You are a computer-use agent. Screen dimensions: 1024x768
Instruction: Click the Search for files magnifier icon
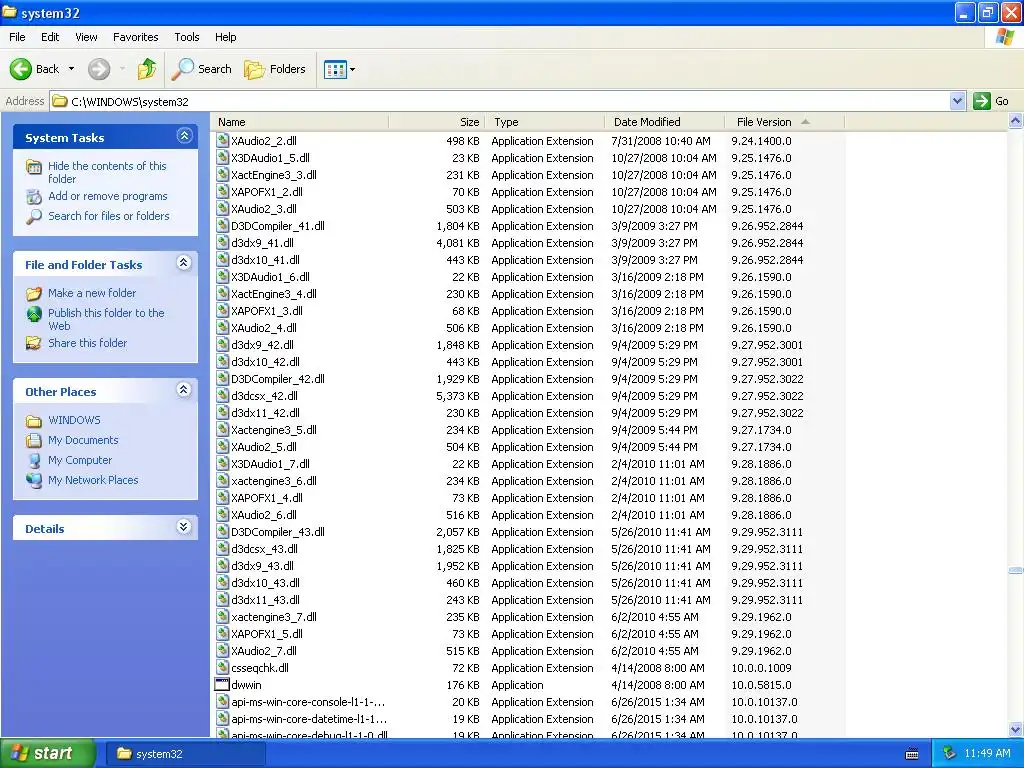click(34, 216)
